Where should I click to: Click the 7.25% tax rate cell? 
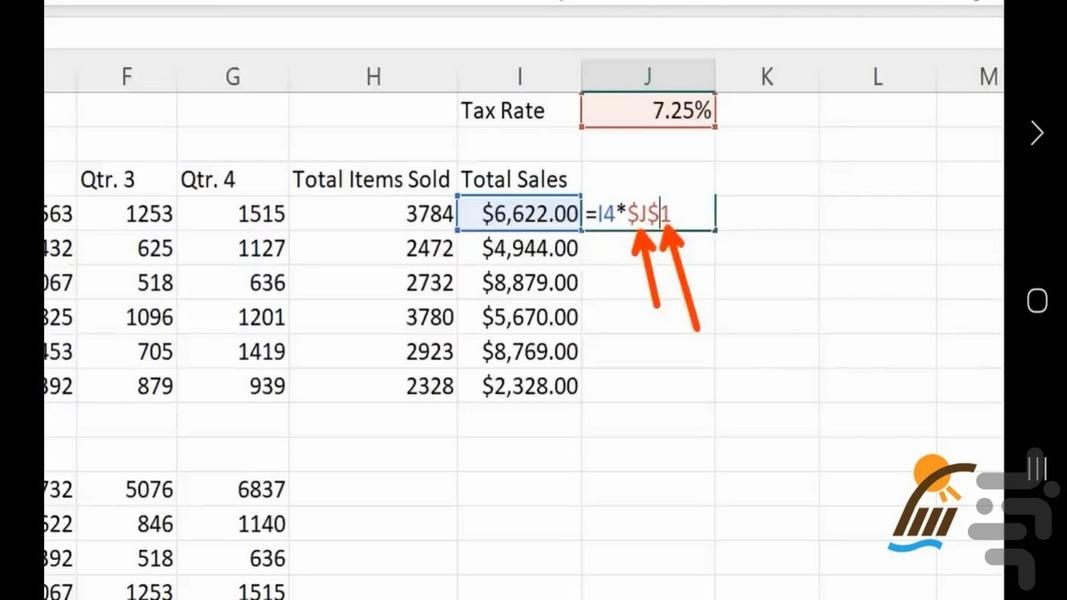coord(648,111)
